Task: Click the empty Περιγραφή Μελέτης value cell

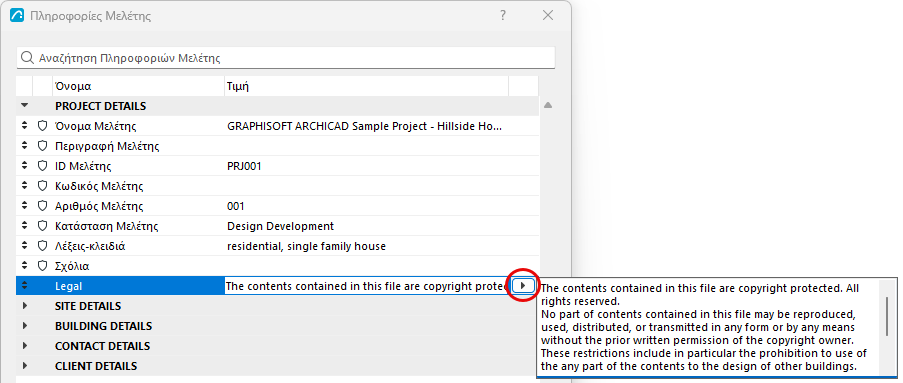Action: [366, 146]
